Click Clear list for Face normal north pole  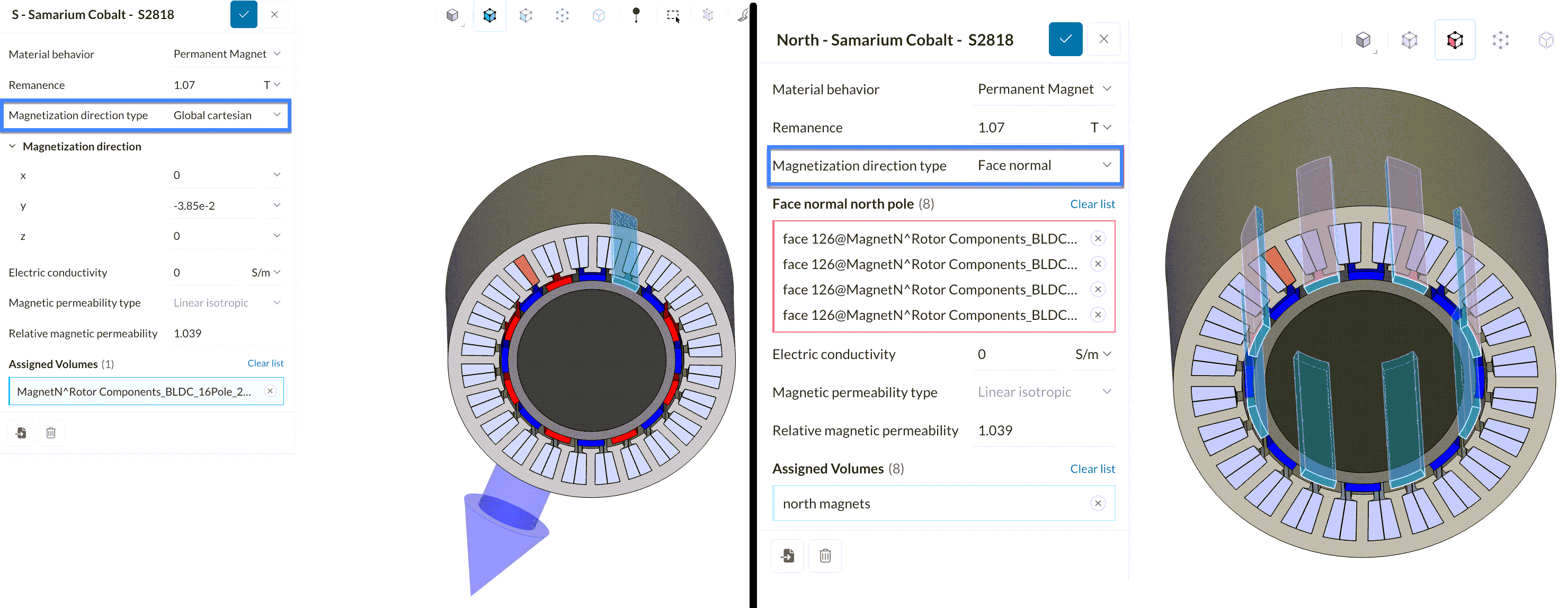click(x=1092, y=204)
